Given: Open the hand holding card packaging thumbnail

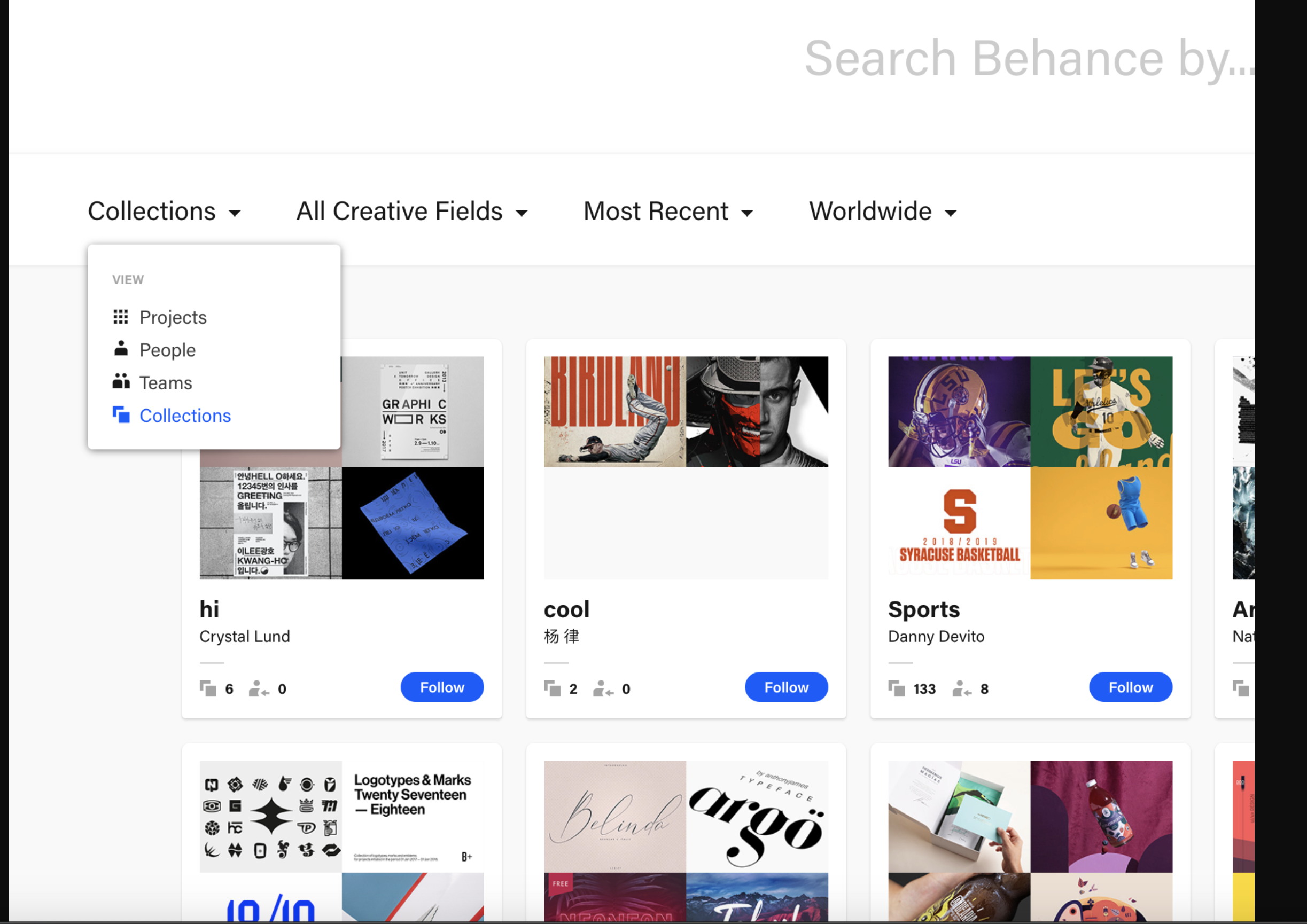Looking at the screenshot, I should 959,817.
